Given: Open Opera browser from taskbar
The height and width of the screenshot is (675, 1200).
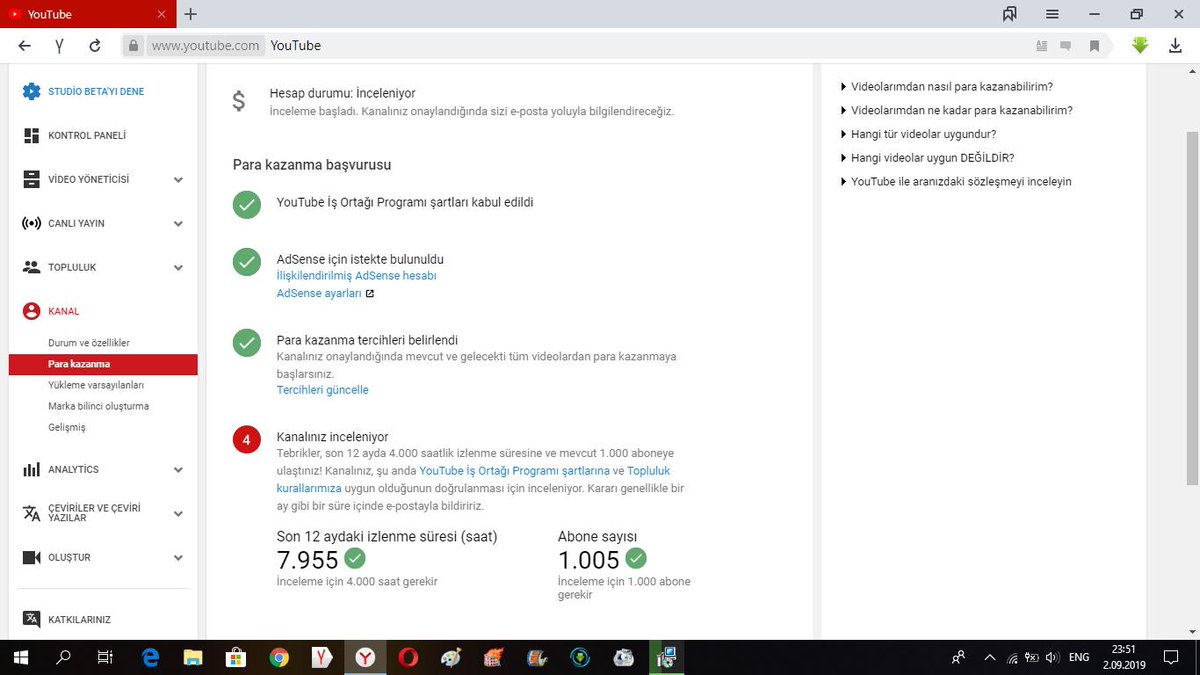Looking at the screenshot, I should point(408,657).
